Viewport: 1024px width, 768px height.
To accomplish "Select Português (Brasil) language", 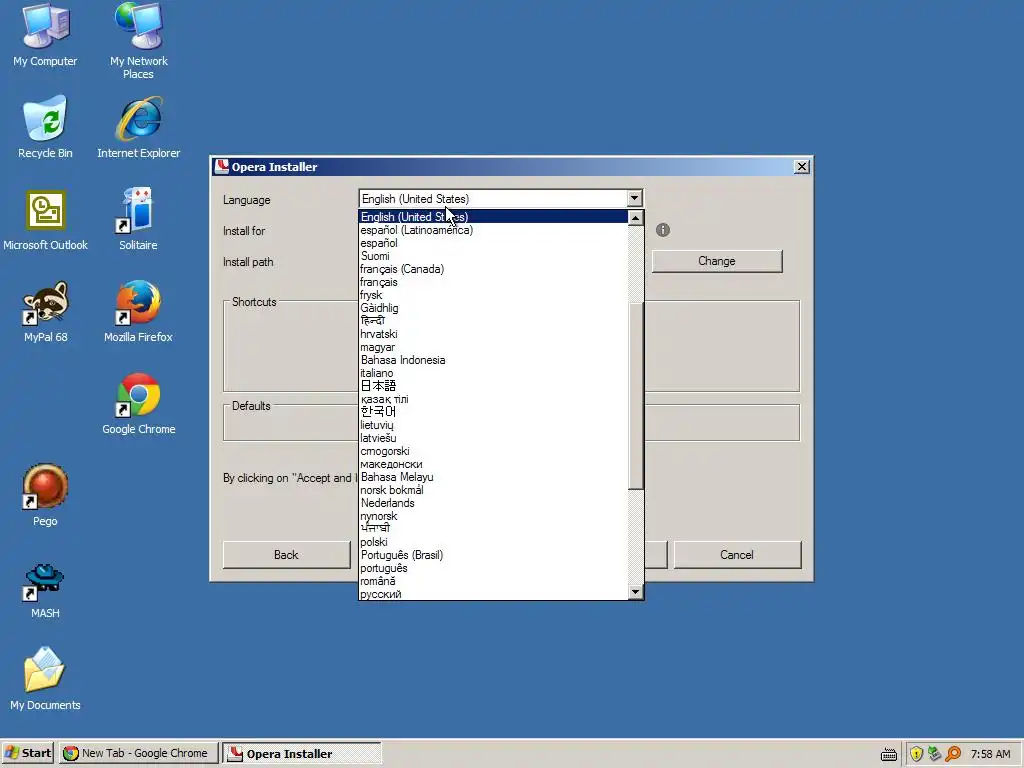I will [493, 555].
